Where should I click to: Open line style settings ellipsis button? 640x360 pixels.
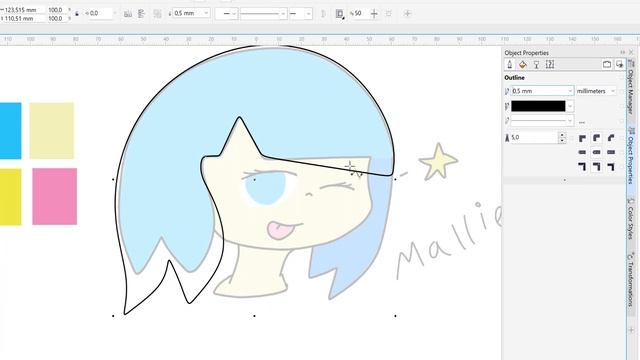coord(582,121)
